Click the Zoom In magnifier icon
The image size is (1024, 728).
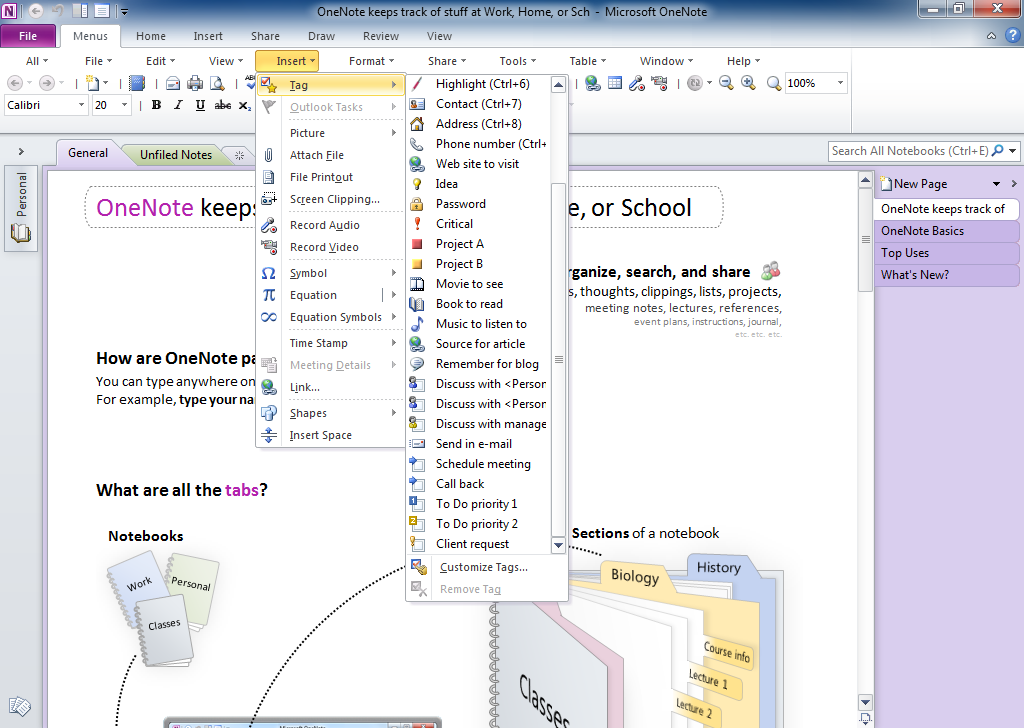[x=748, y=83]
